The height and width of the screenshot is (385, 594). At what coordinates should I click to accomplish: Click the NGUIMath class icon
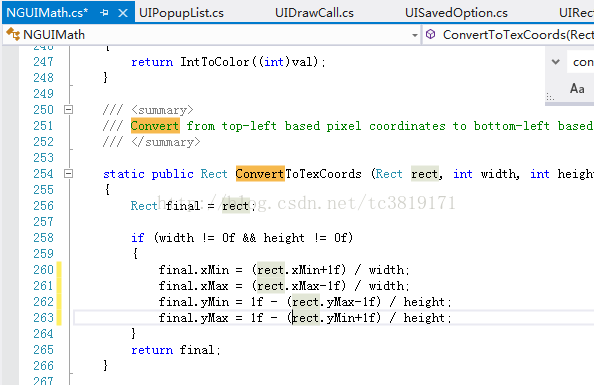click(x=13, y=34)
